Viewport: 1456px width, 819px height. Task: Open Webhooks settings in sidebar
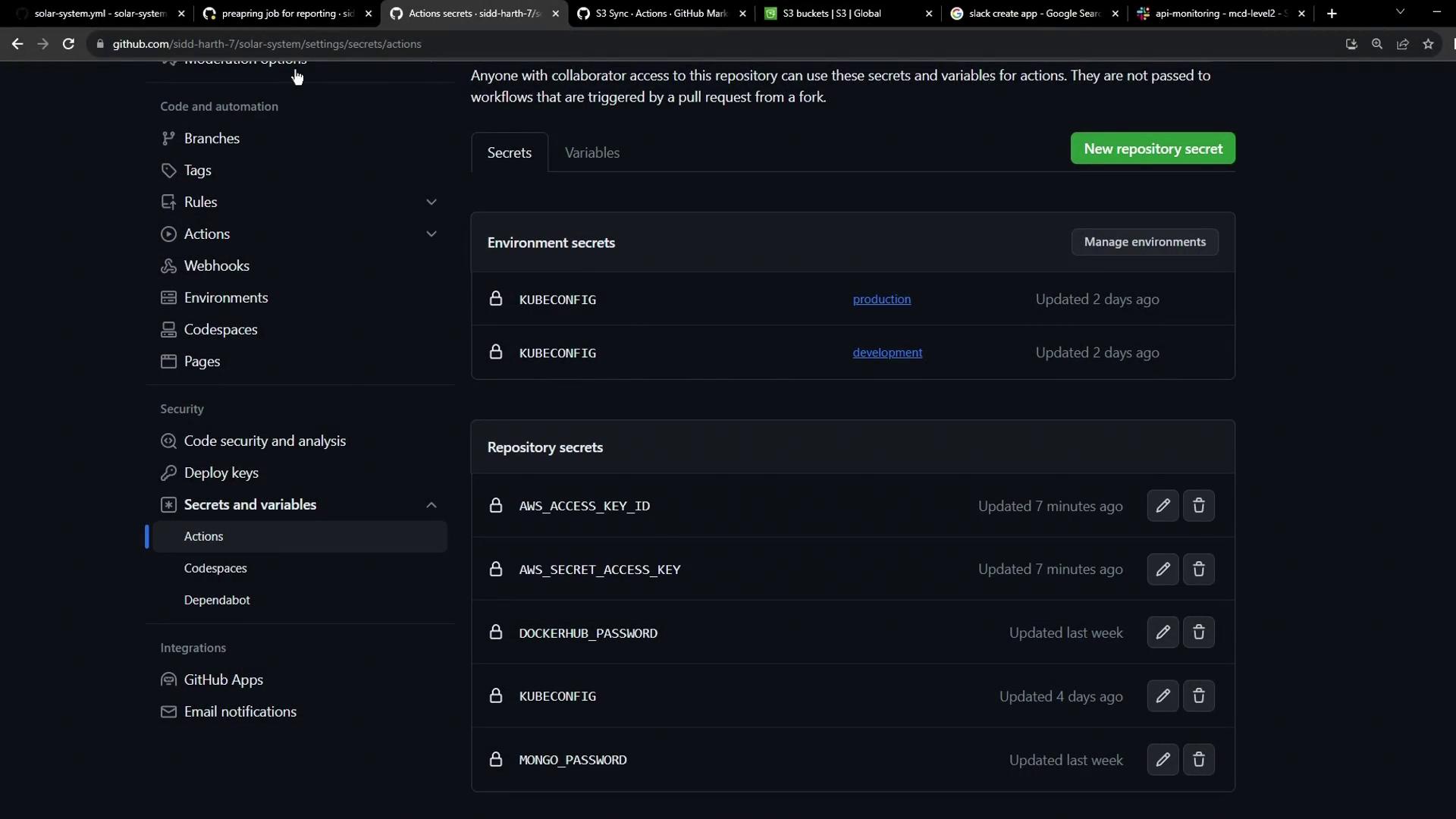[x=216, y=265]
